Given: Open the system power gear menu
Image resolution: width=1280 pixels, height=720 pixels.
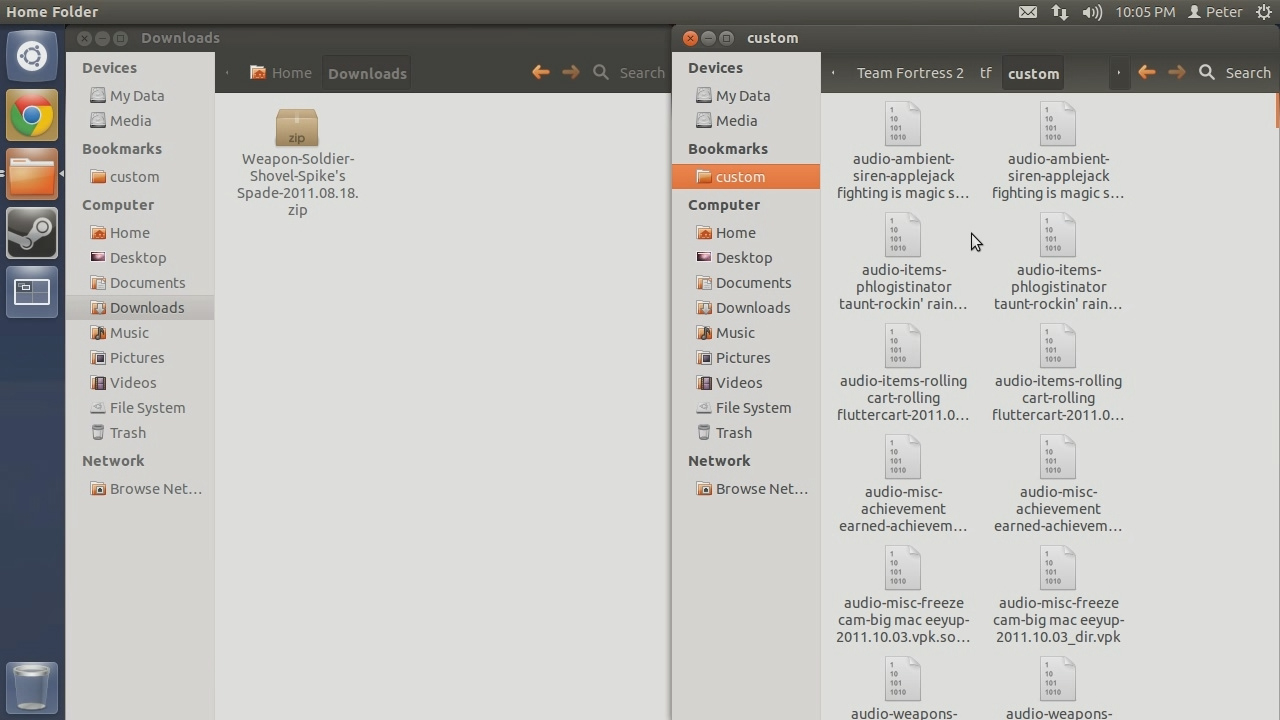Looking at the screenshot, I should coord(1264,12).
